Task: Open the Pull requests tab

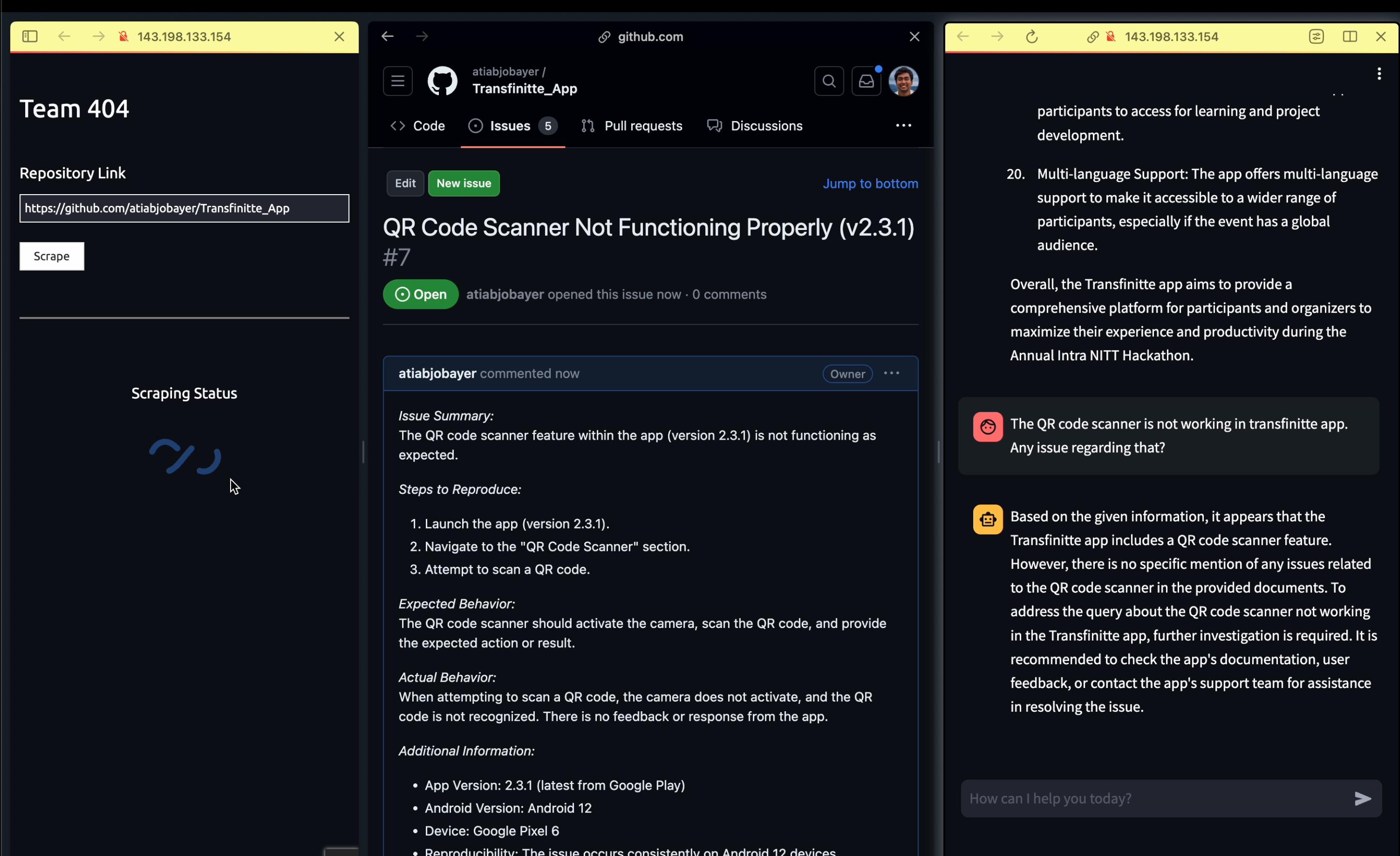Action: pyautogui.click(x=632, y=125)
